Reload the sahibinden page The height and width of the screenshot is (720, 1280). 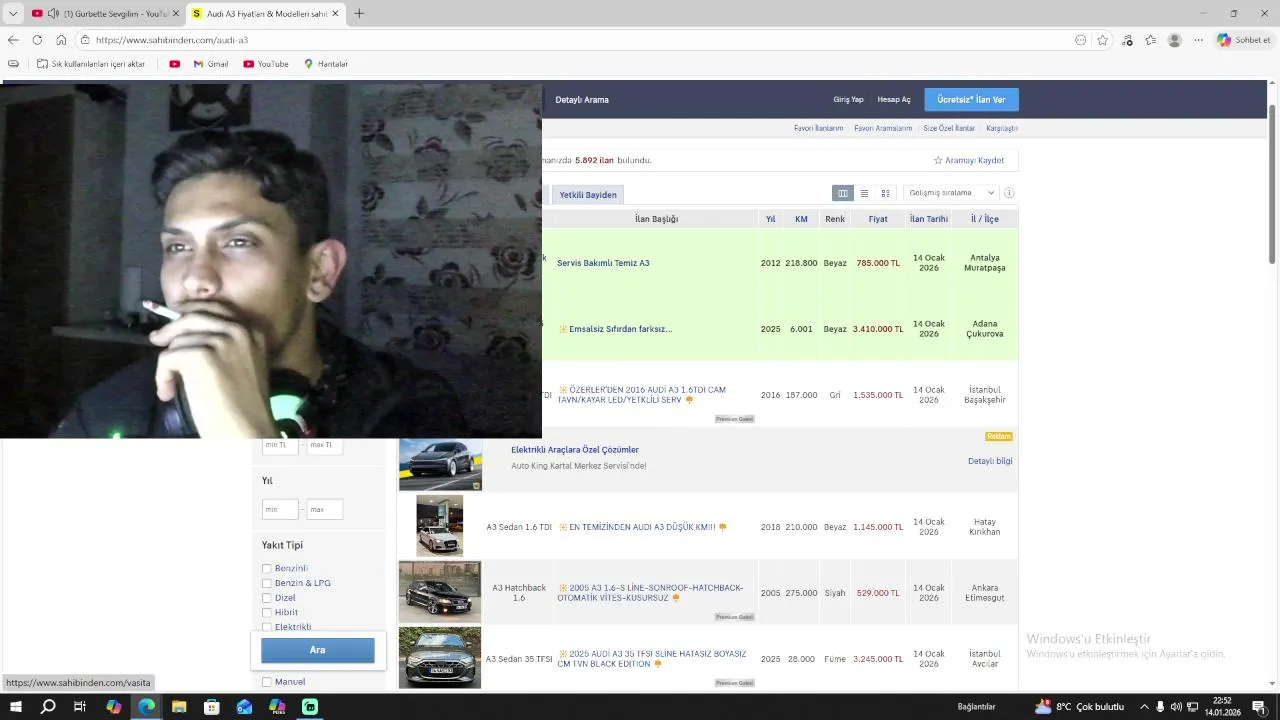37,40
